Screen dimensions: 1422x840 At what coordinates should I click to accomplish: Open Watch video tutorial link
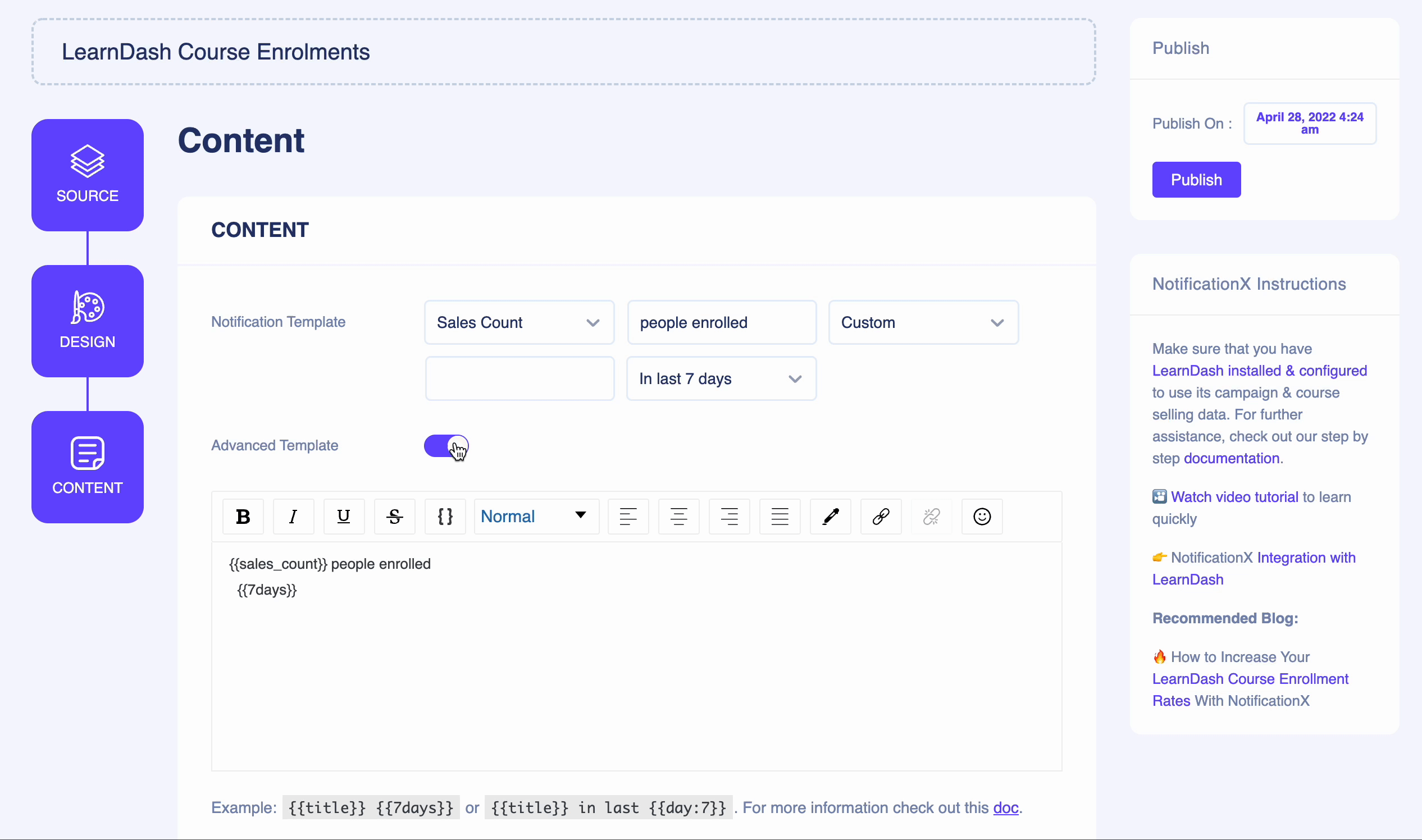click(1234, 497)
